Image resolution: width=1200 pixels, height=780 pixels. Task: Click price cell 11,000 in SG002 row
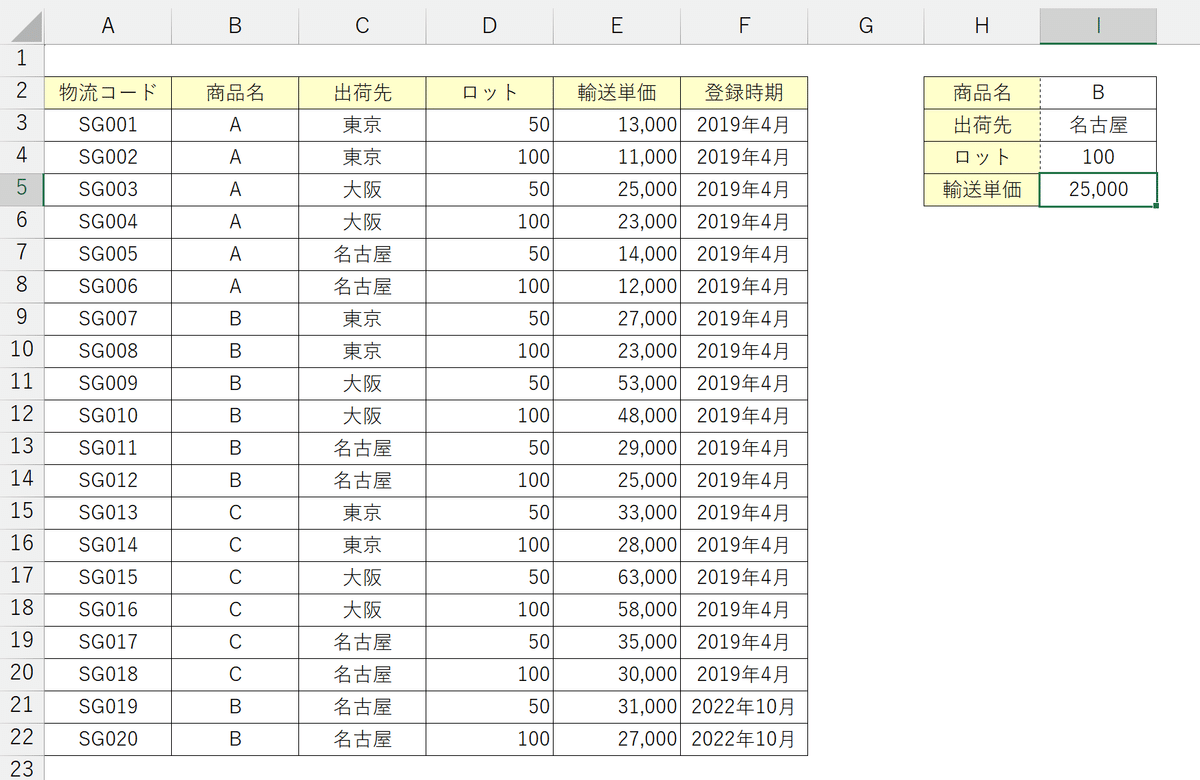pos(616,157)
